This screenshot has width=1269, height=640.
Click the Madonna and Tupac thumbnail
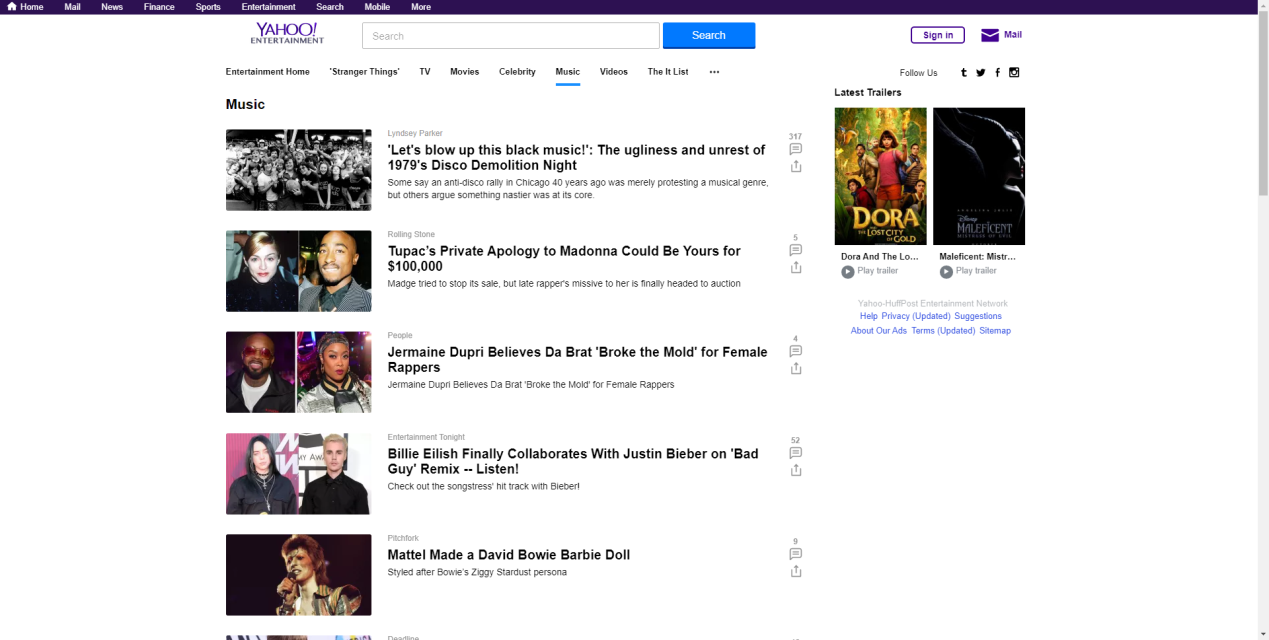point(298,271)
